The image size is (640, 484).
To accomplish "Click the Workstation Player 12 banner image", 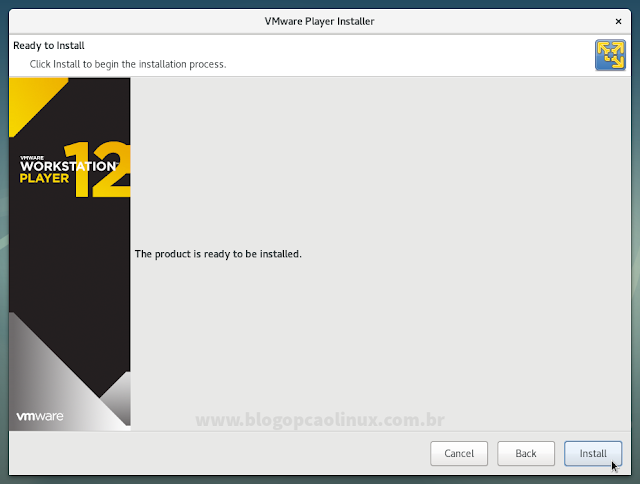I will [70, 254].
